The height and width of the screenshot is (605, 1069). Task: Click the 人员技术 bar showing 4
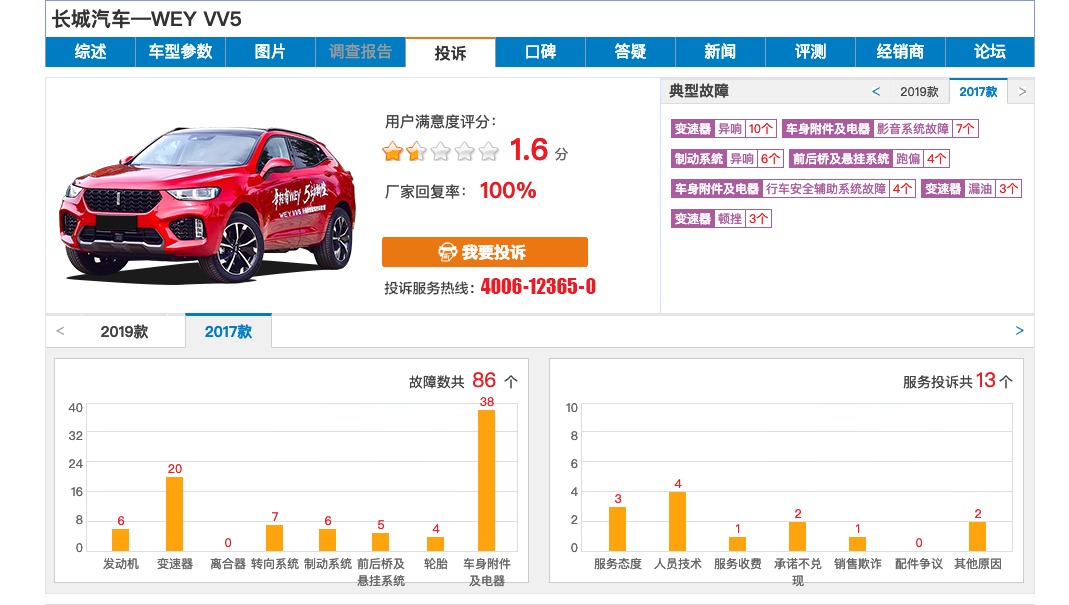678,521
